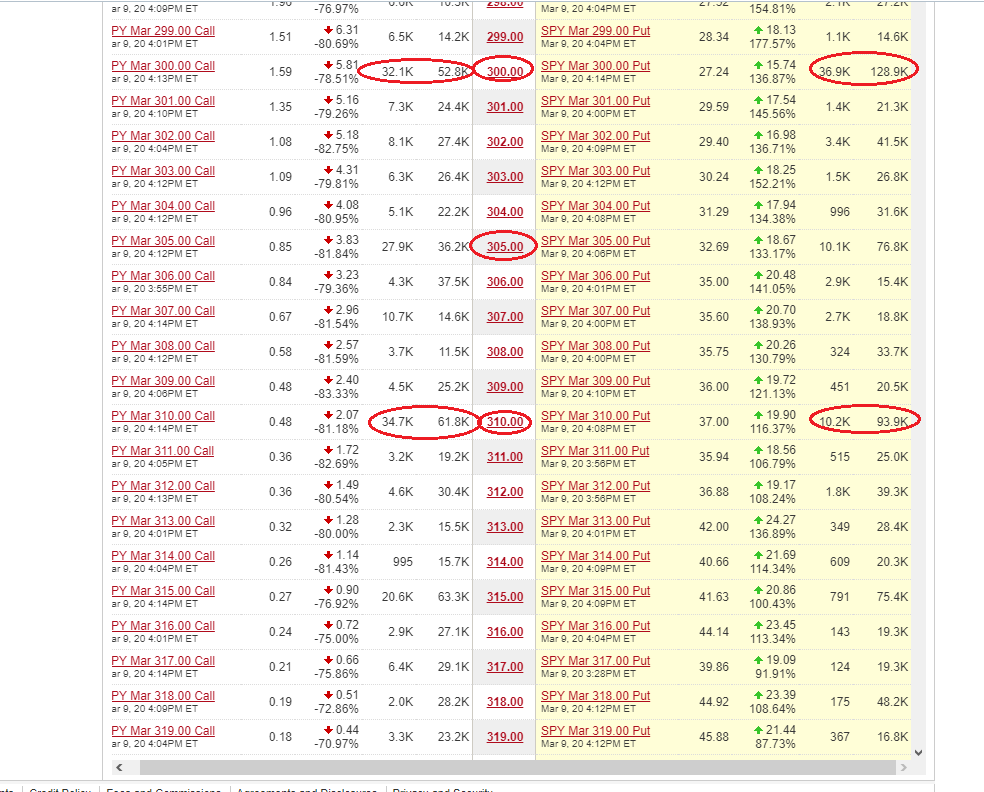Click the 300 Call volume 32.1K
The height and width of the screenshot is (792, 984).
[x=397, y=72]
